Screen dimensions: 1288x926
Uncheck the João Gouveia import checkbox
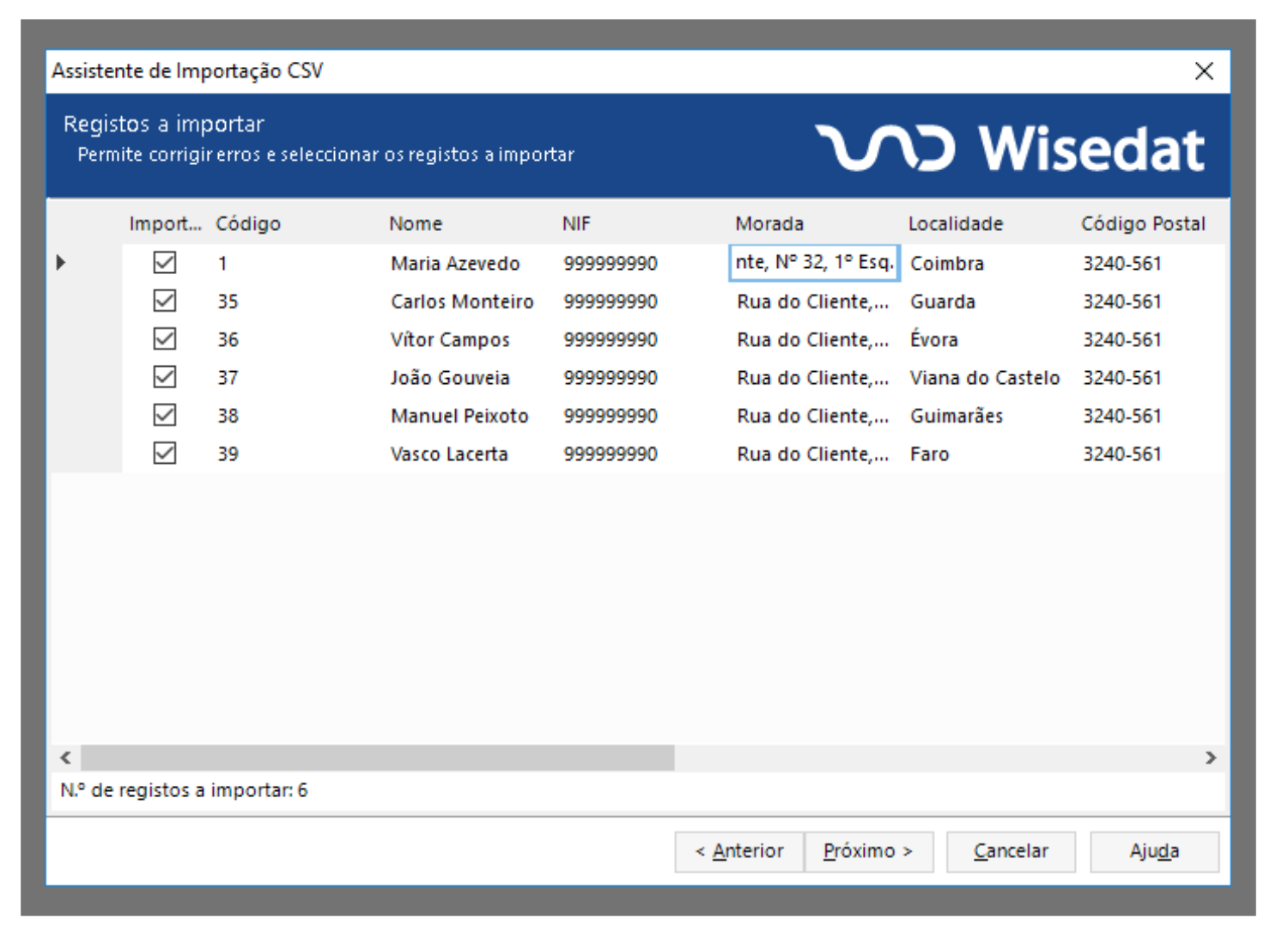164,377
